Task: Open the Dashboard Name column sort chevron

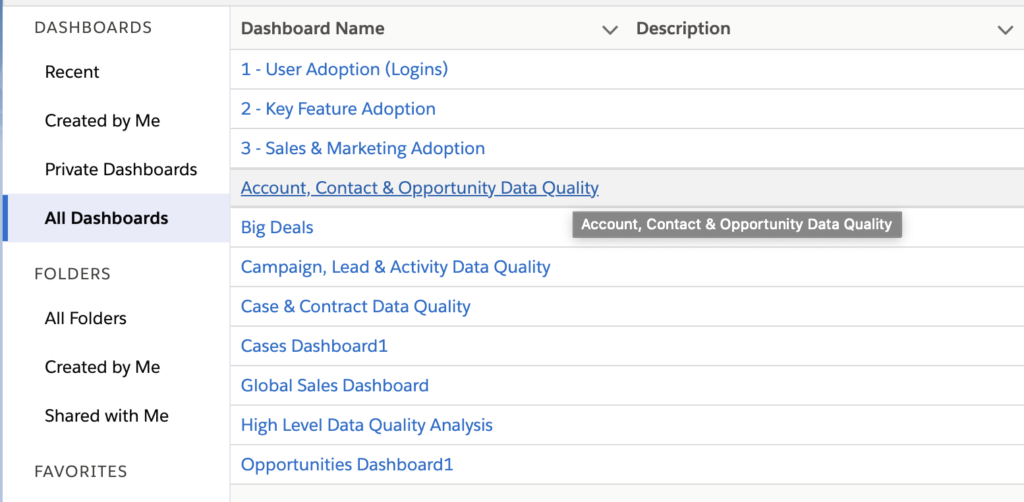Action: click(x=609, y=29)
